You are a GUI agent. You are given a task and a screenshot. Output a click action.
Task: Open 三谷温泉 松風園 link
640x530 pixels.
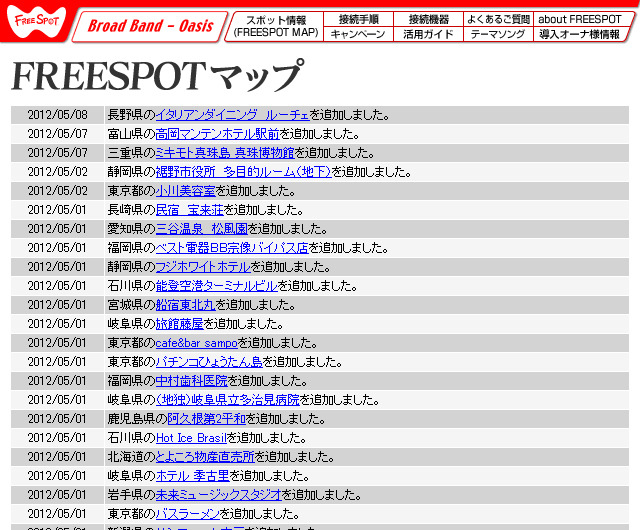coord(202,229)
